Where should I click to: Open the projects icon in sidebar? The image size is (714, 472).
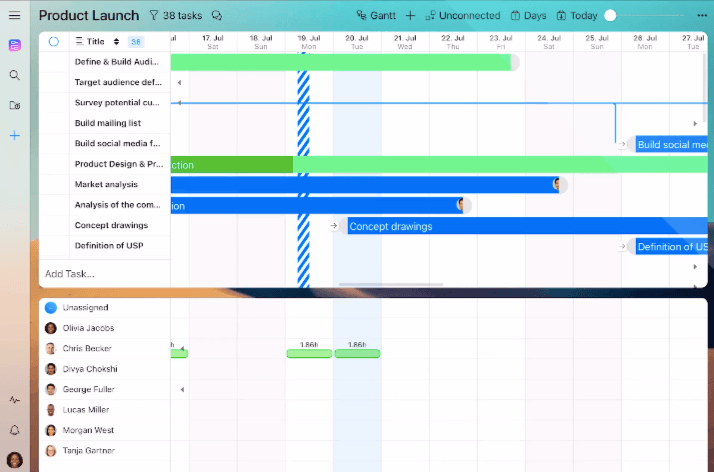[15, 45]
